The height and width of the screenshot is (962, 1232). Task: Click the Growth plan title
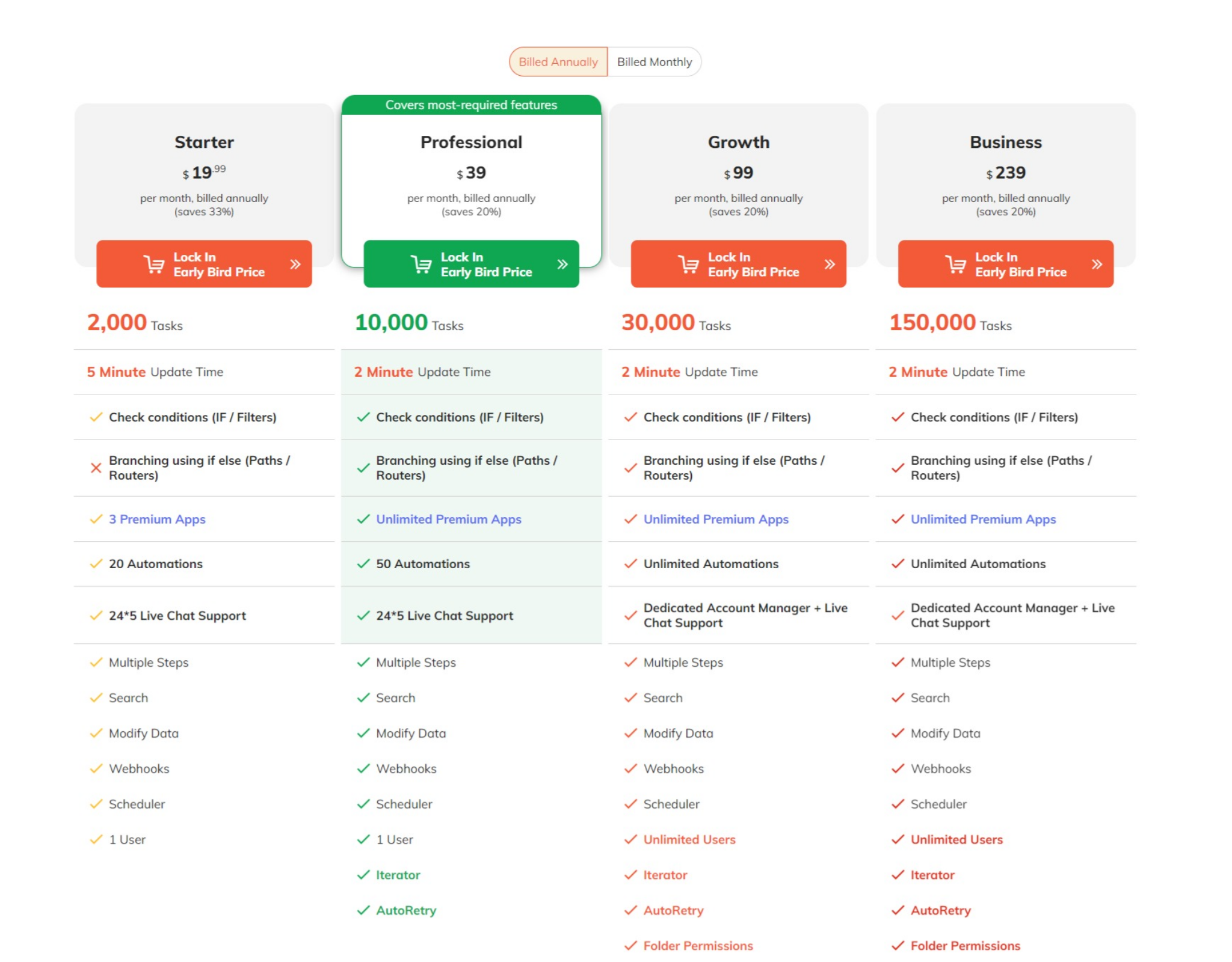pos(738,142)
